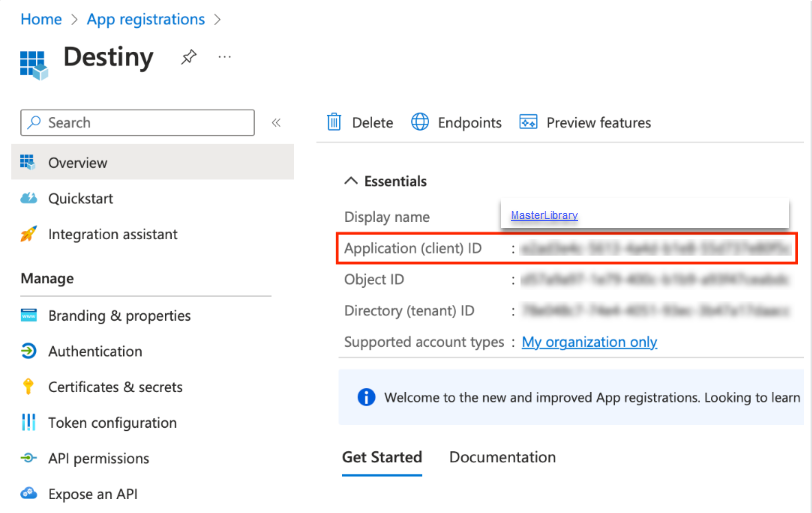Switch to the Get Started tab
This screenshot has width=812, height=513.
382,457
